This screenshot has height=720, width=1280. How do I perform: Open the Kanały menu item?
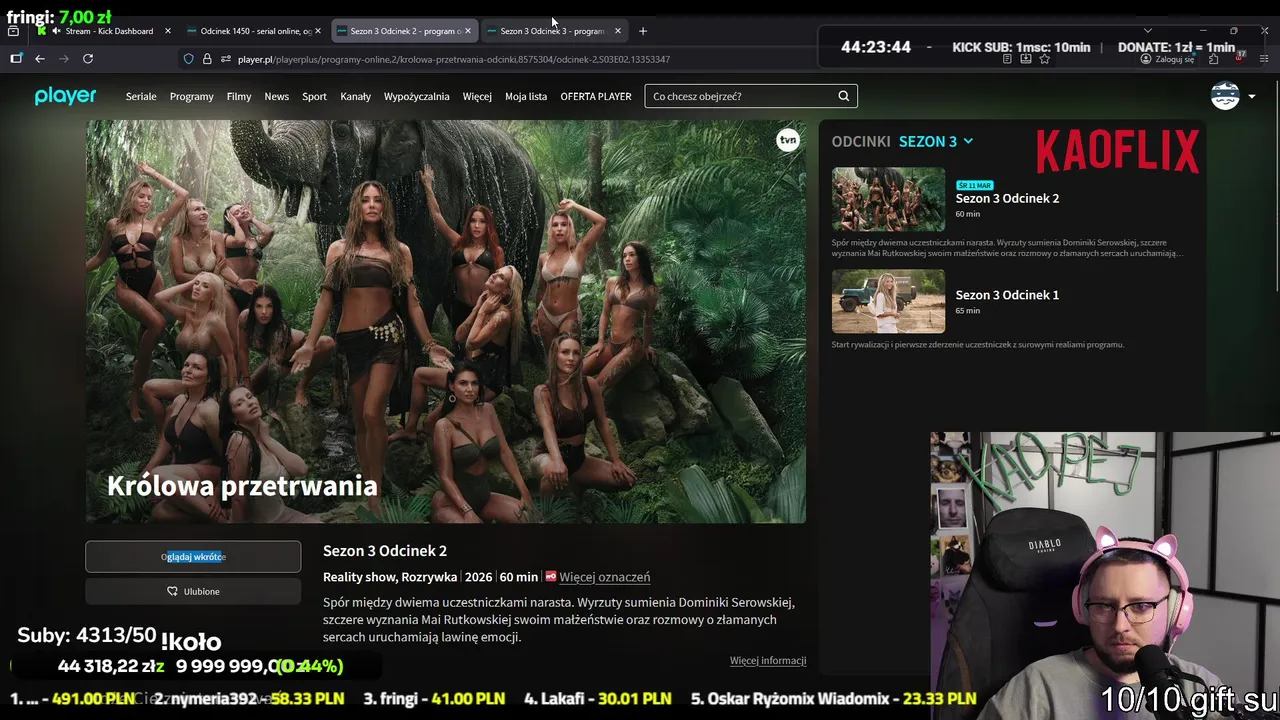[x=356, y=96]
